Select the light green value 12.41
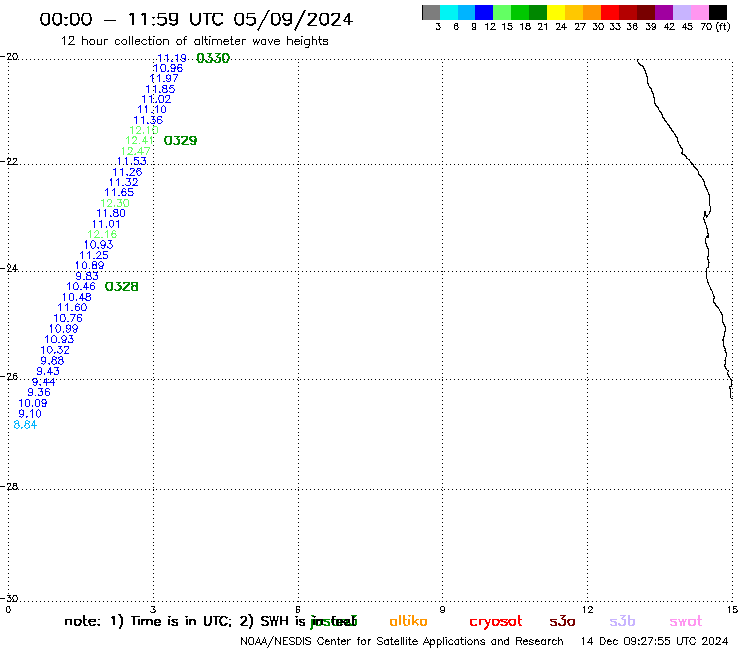Screen dimensions: 740x650 140,141
